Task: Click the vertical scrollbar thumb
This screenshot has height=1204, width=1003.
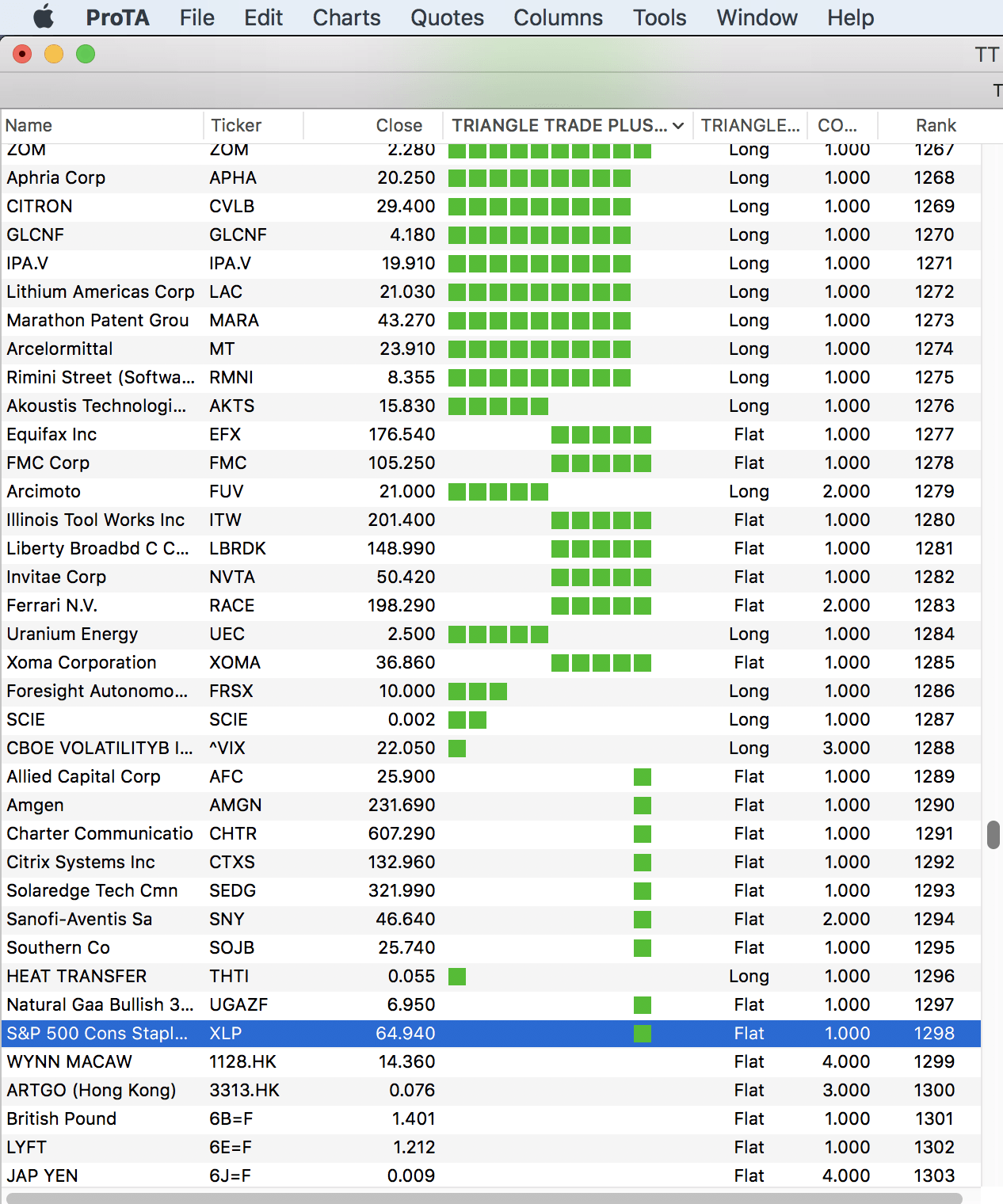Action: tap(993, 835)
